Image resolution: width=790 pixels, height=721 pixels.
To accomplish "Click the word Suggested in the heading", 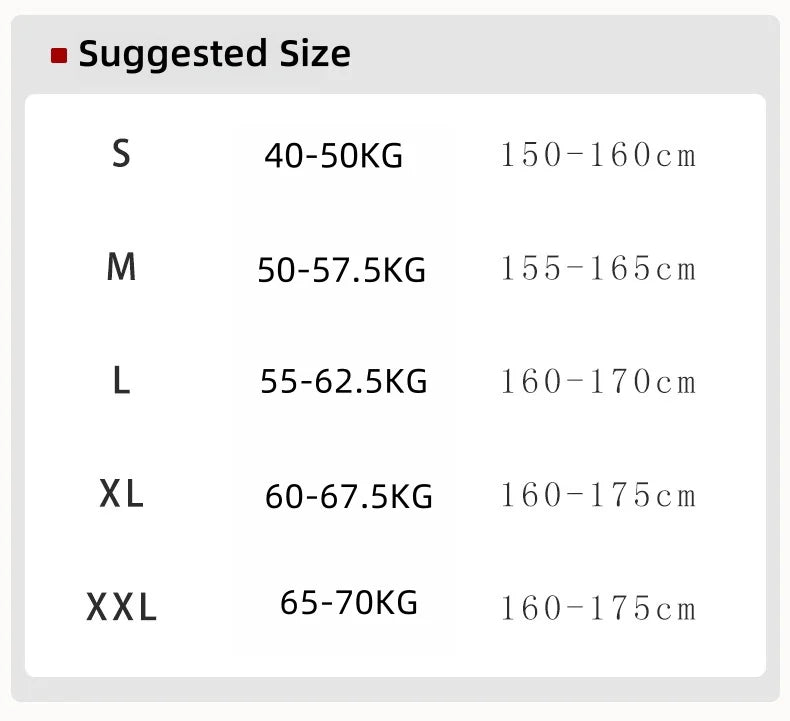I will click(x=173, y=55).
